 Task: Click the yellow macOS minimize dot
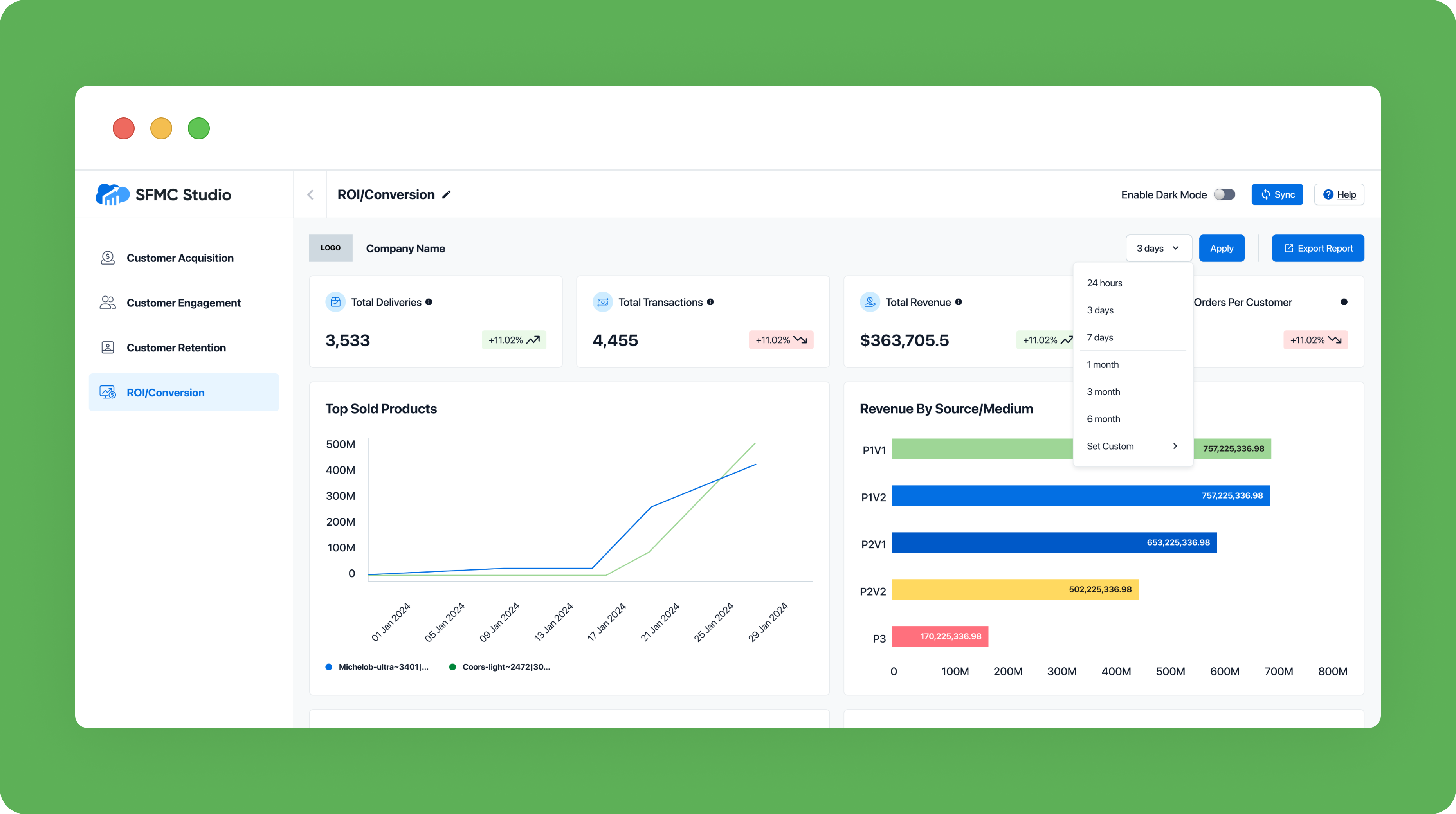(x=161, y=128)
